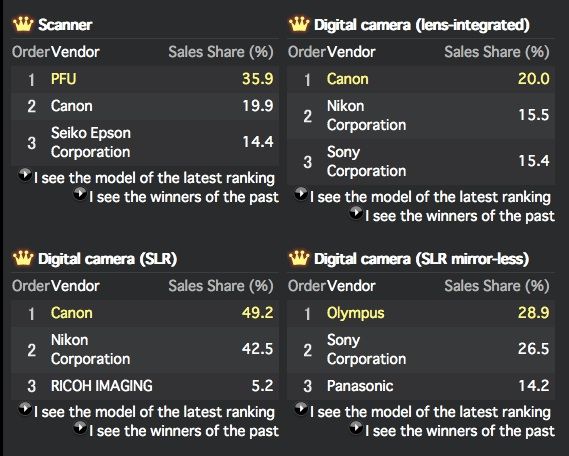The image size is (569, 456).
Task: Click arrow icon before mirror-less past winners link
Action: point(356,428)
